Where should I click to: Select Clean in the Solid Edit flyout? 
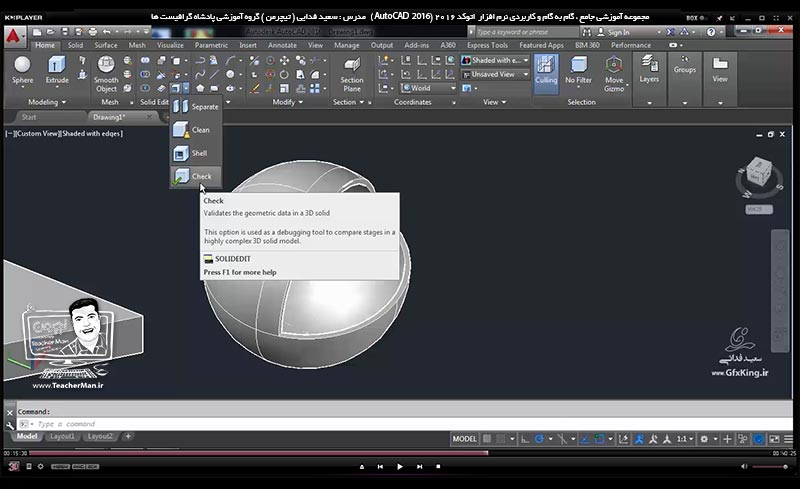[196, 130]
